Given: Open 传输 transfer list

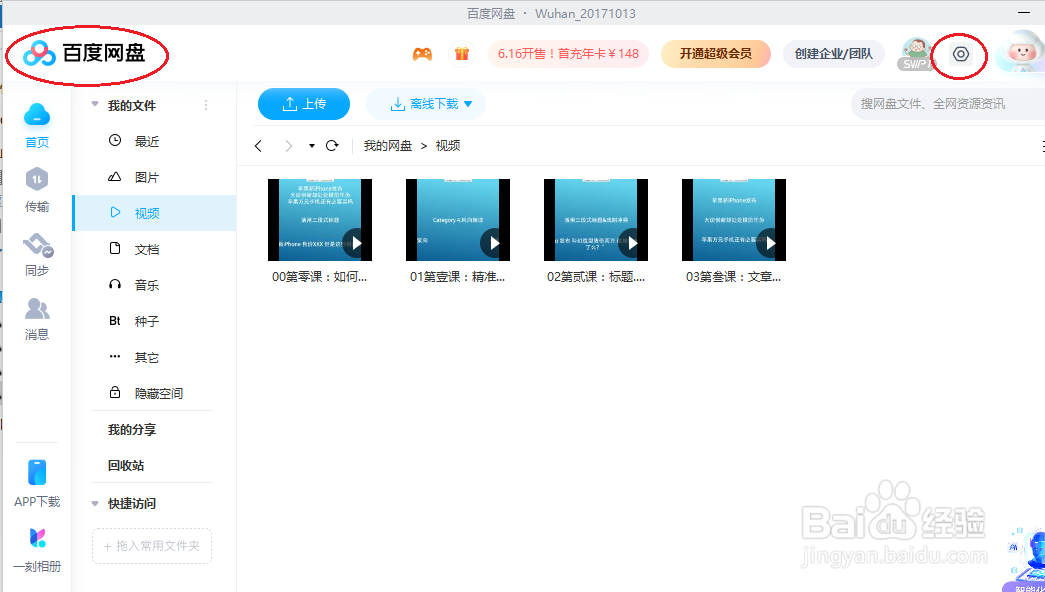Looking at the screenshot, I should click(x=37, y=190).
